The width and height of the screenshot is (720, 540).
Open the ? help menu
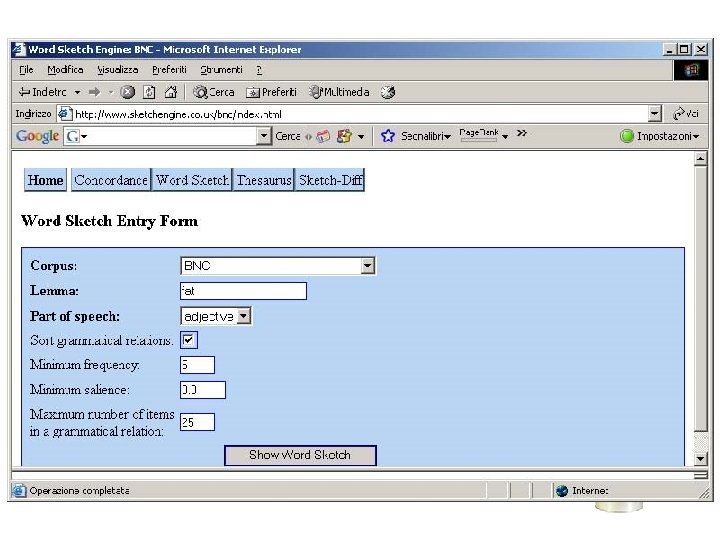(x=259, y=70)
